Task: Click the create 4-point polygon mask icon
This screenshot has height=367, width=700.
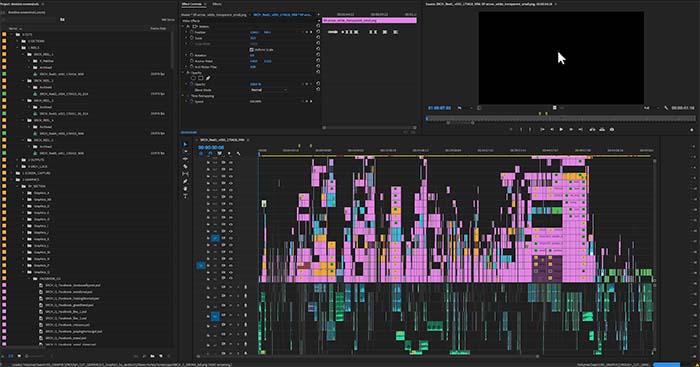Action: click(x=200, y=78)
